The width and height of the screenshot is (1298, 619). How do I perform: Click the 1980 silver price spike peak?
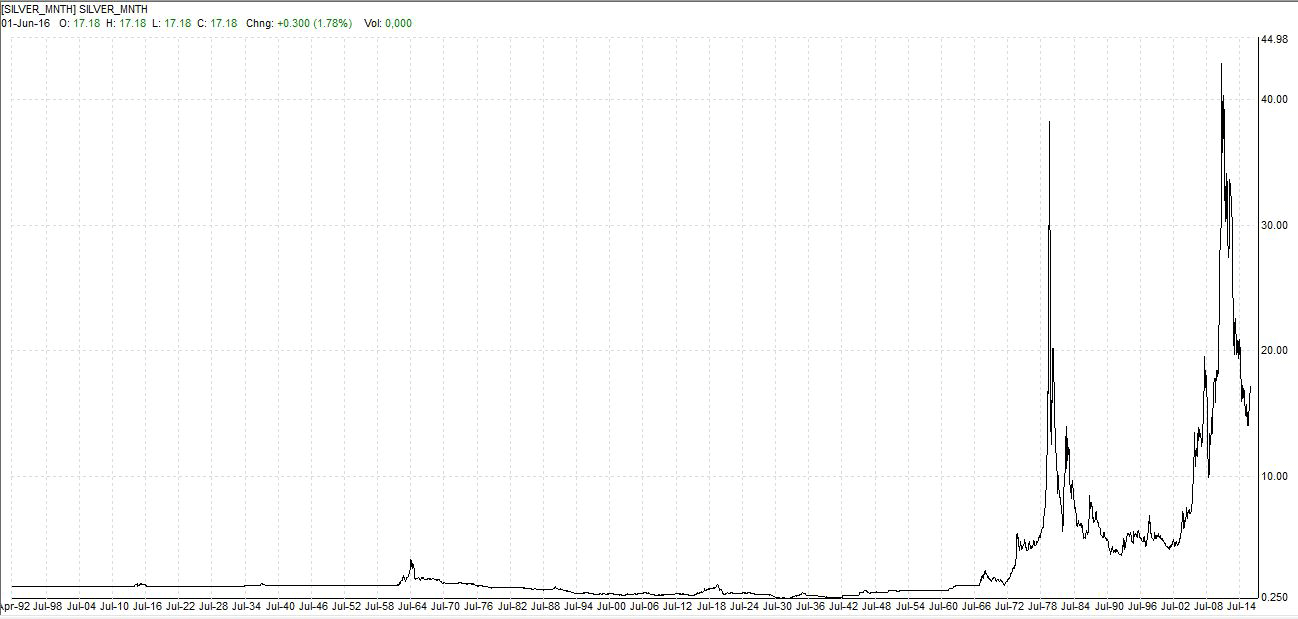1049,122
